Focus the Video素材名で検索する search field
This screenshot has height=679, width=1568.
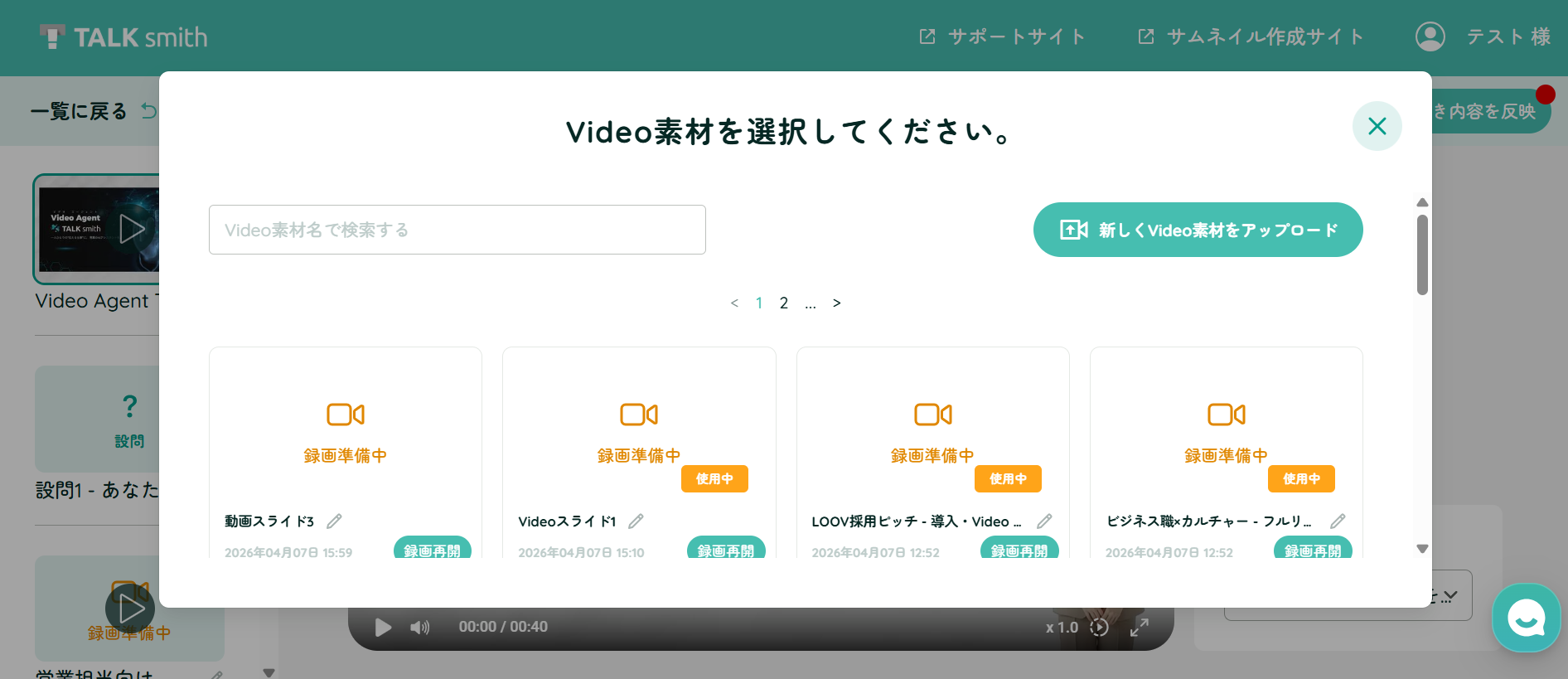pos(457,230)
